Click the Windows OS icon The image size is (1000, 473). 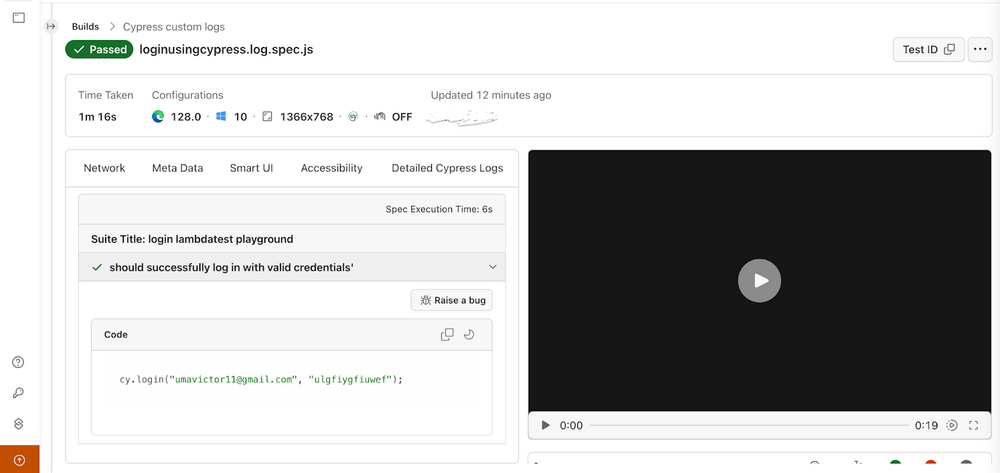pyautogui.click(x=221, y=117)
